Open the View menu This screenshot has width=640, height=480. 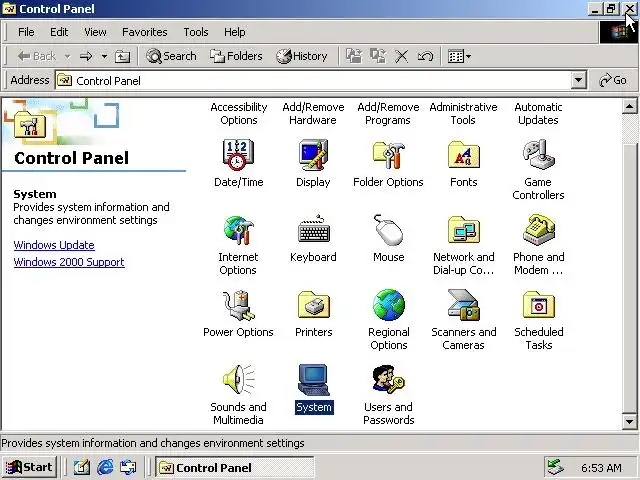pyautogui.click(x=95, y=32)
